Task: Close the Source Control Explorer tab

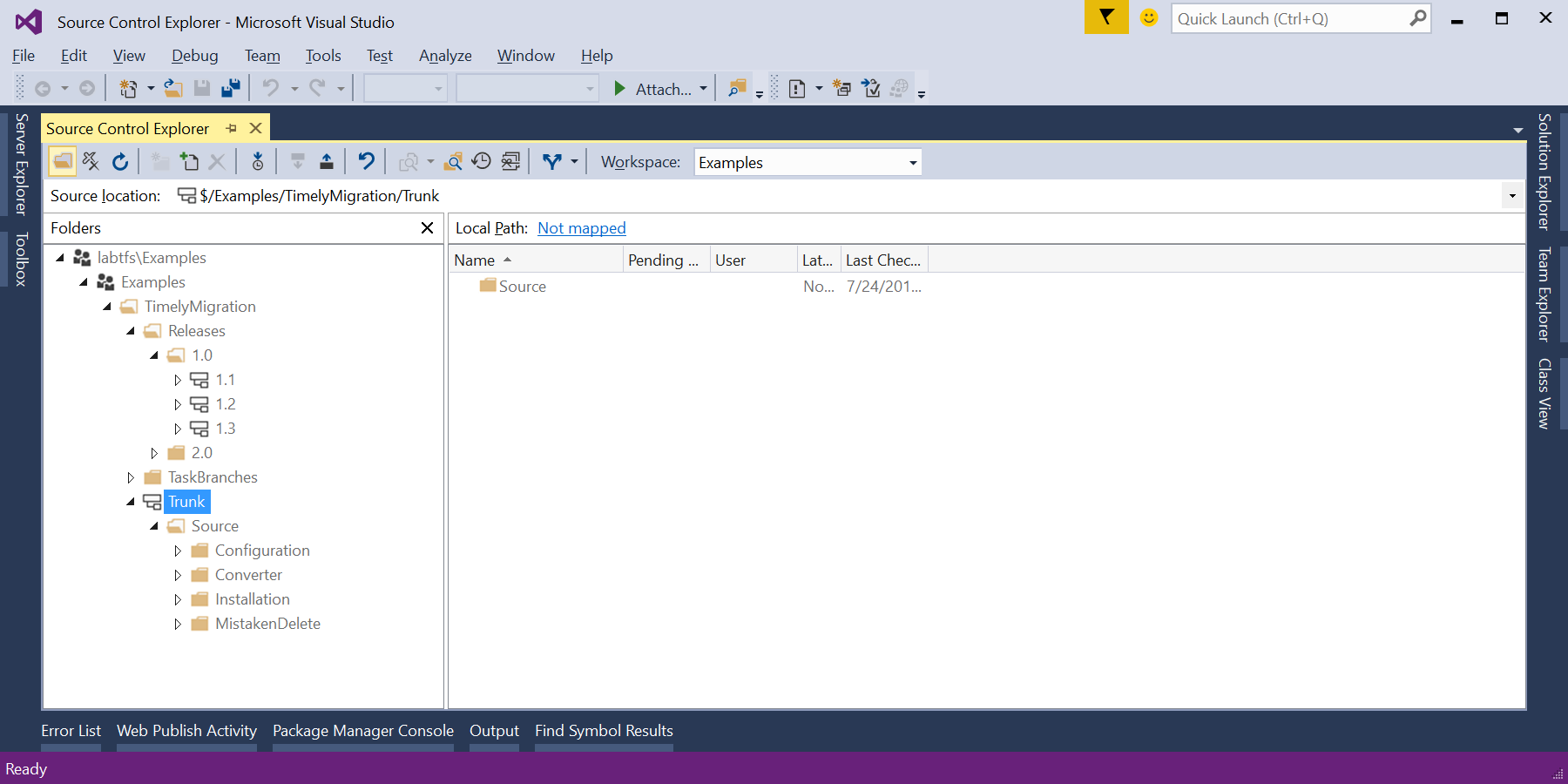Action: pyautogui.click(x=255, y=129)
